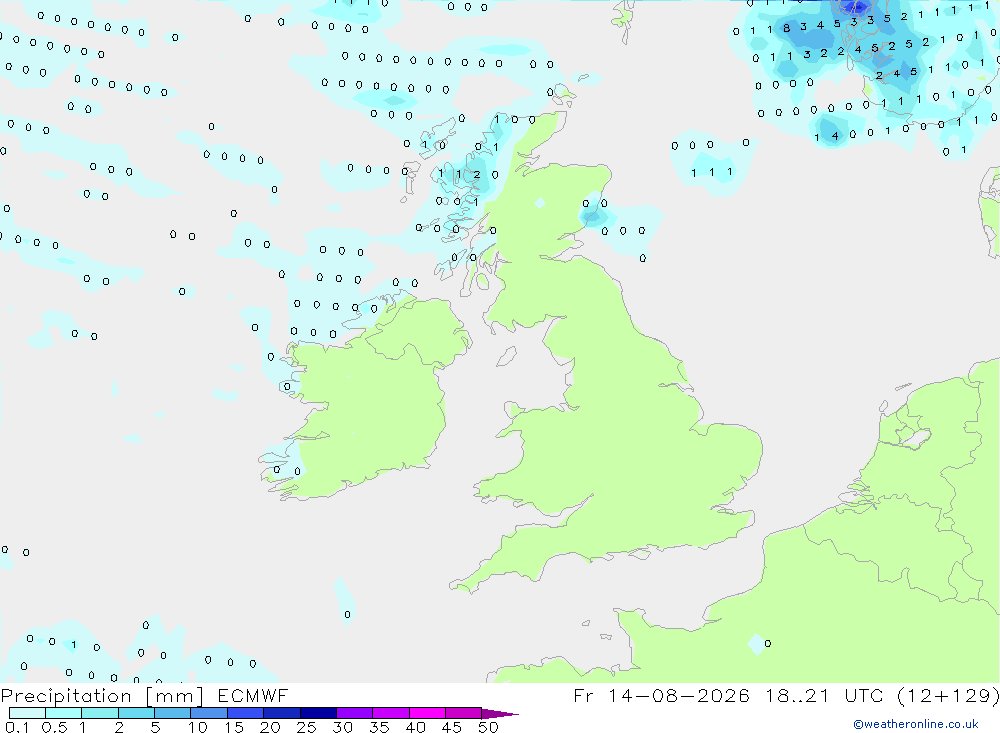Click the 30 to 35 mm legend swatch
Screen dimensions: 1000x733
[354, 713]
